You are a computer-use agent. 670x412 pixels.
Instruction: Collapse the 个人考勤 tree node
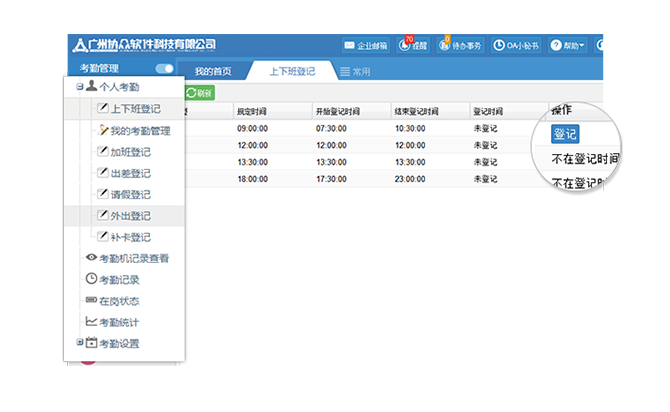80,88
